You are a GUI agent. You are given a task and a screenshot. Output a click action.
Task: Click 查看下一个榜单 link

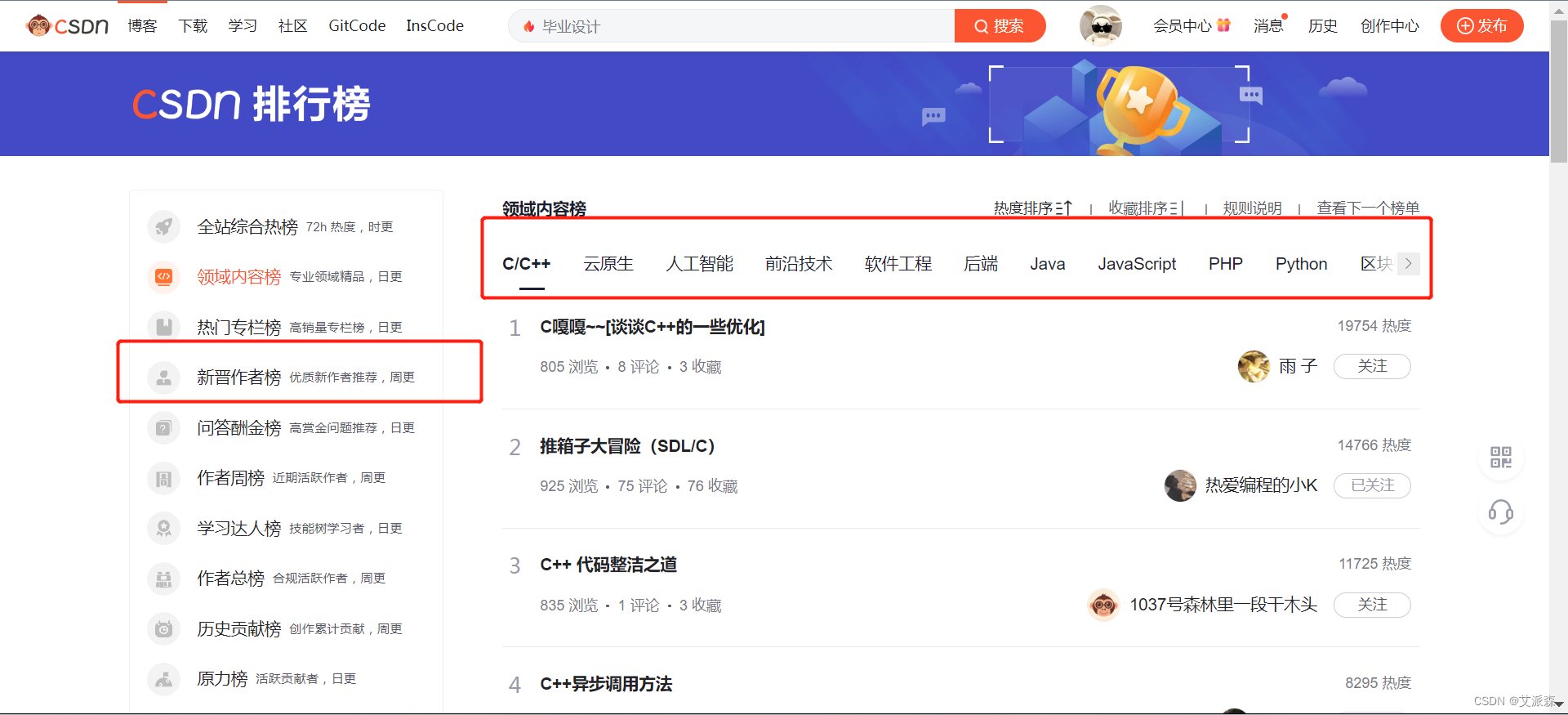point(1368,208)
